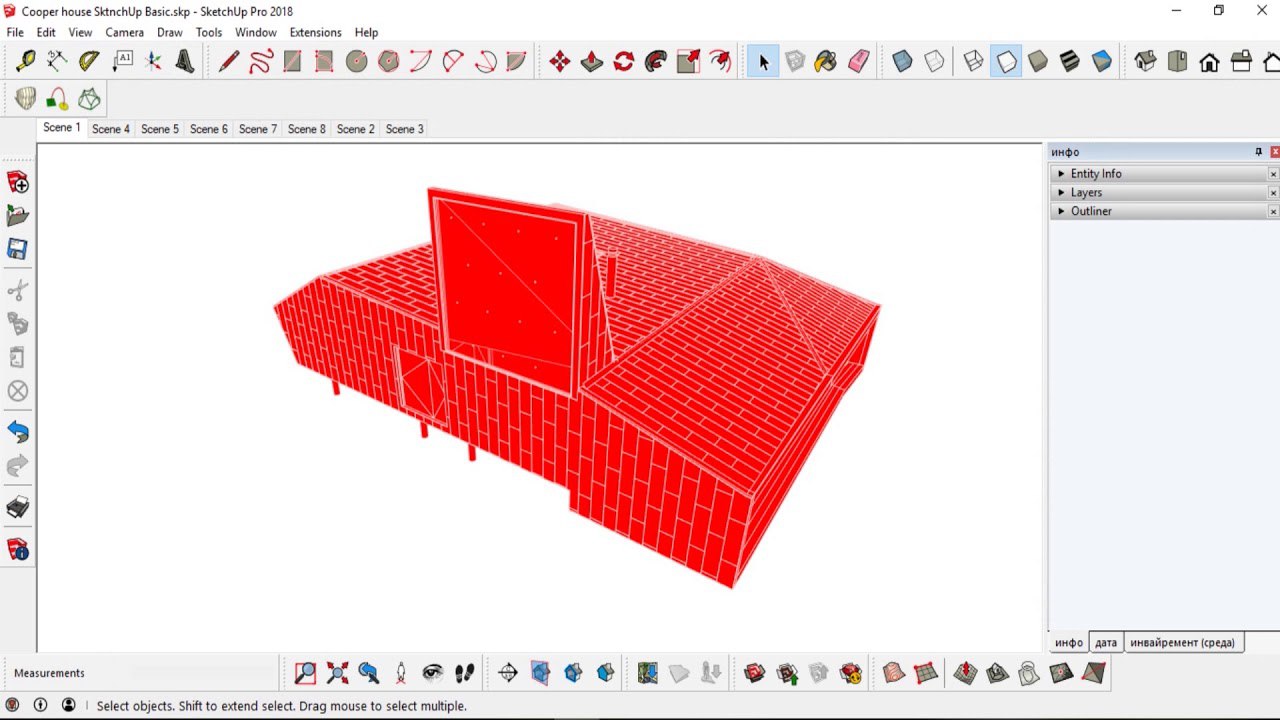The width and height of the screenshot is (1280, 720).
Task: Switch to Scene 4 tab
Action: 111,129
